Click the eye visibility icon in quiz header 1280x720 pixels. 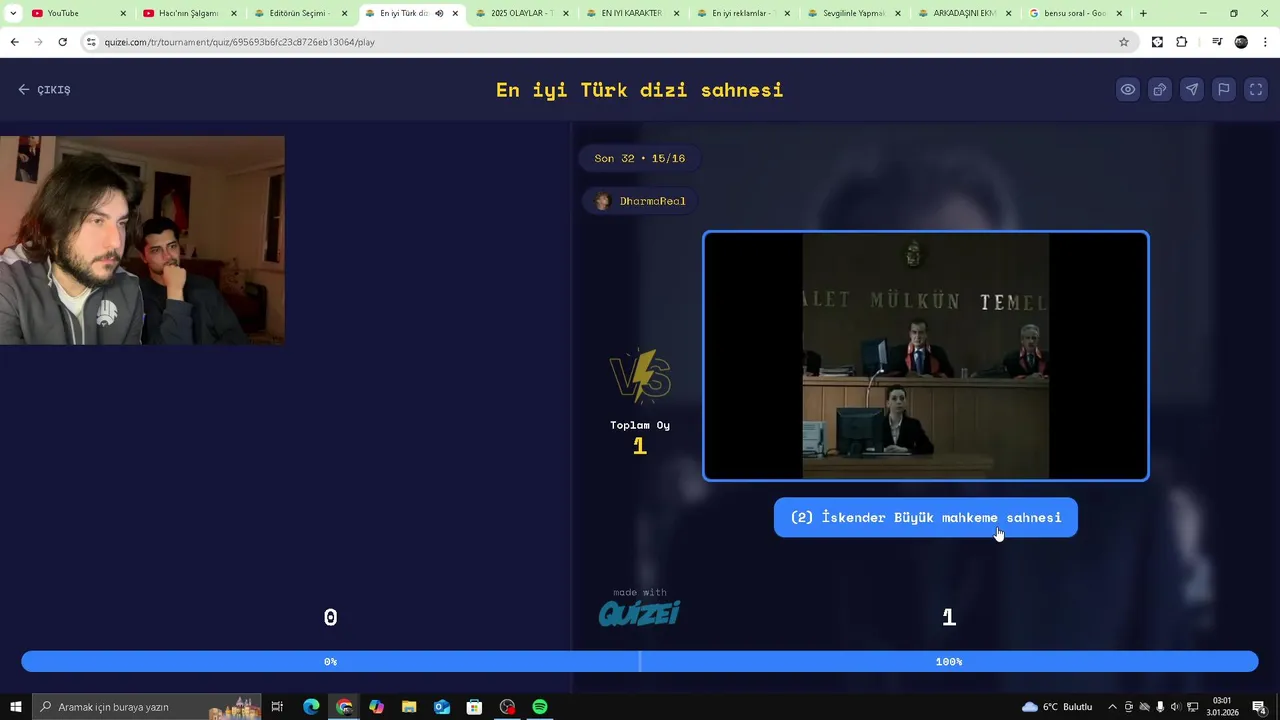coord(1128,90)
